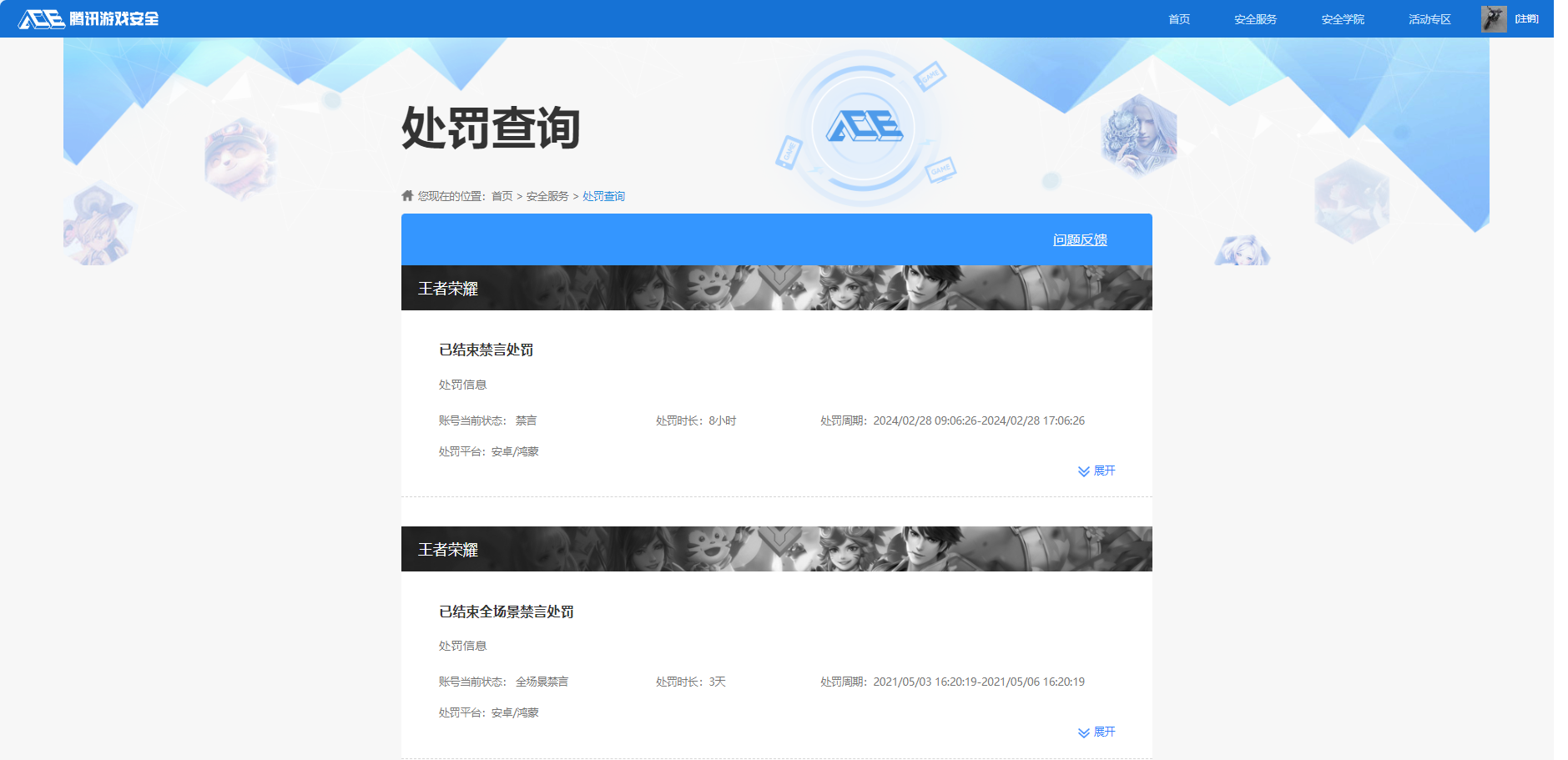Click the 注销 logout link
Image resolution: width=1568 pixels, height=760 pixels.
pos(1527,19)
